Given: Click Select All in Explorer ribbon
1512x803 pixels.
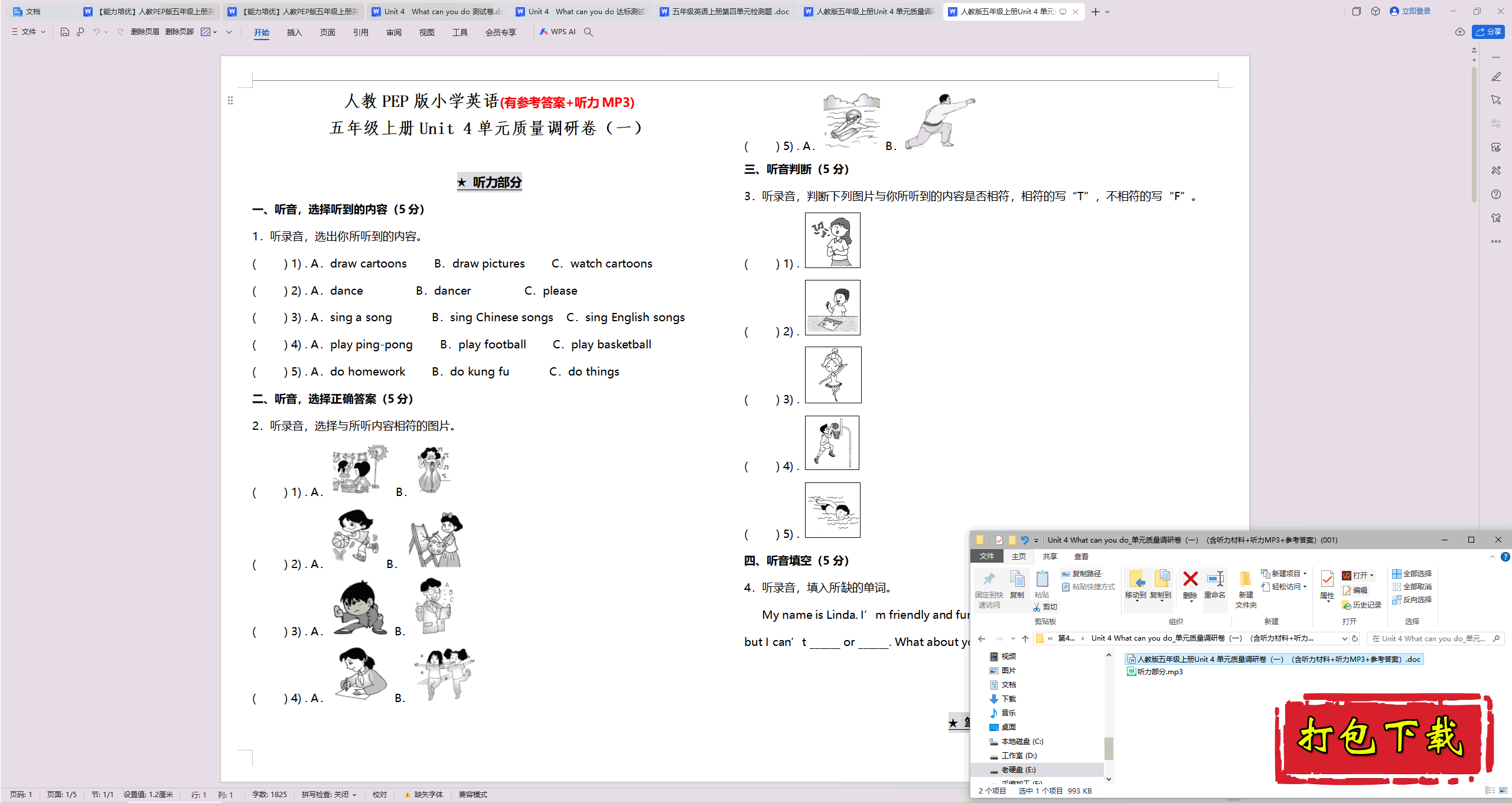Looking at the screenshot, I should tap(1412, 574).
